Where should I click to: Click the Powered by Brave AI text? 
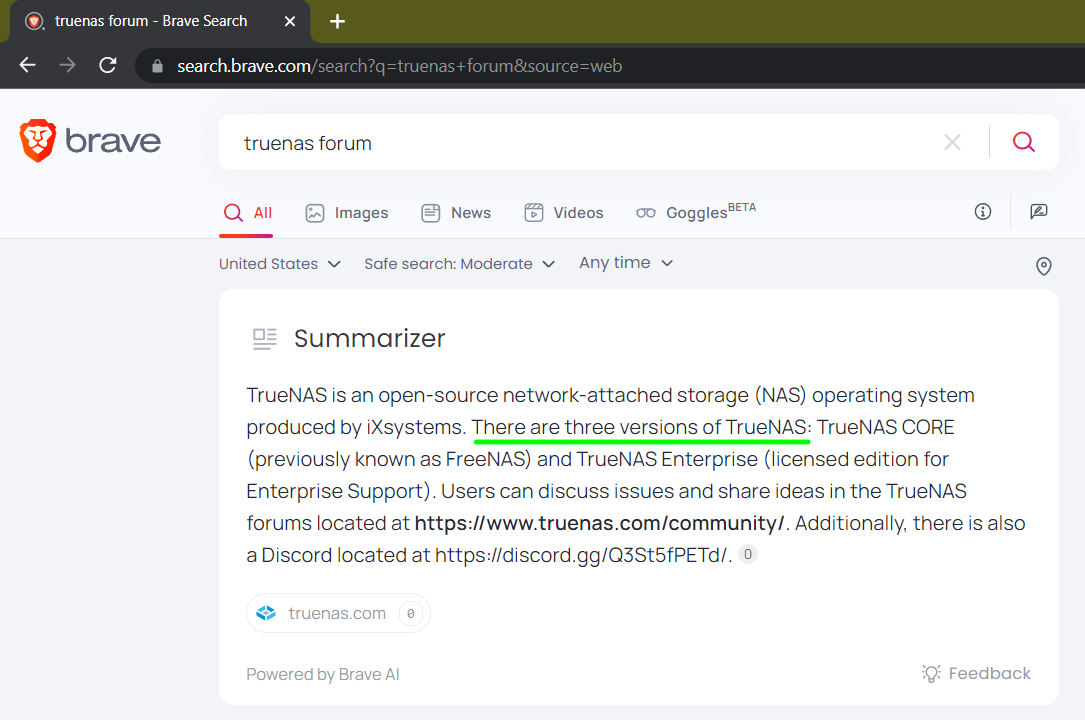(322, 674)
